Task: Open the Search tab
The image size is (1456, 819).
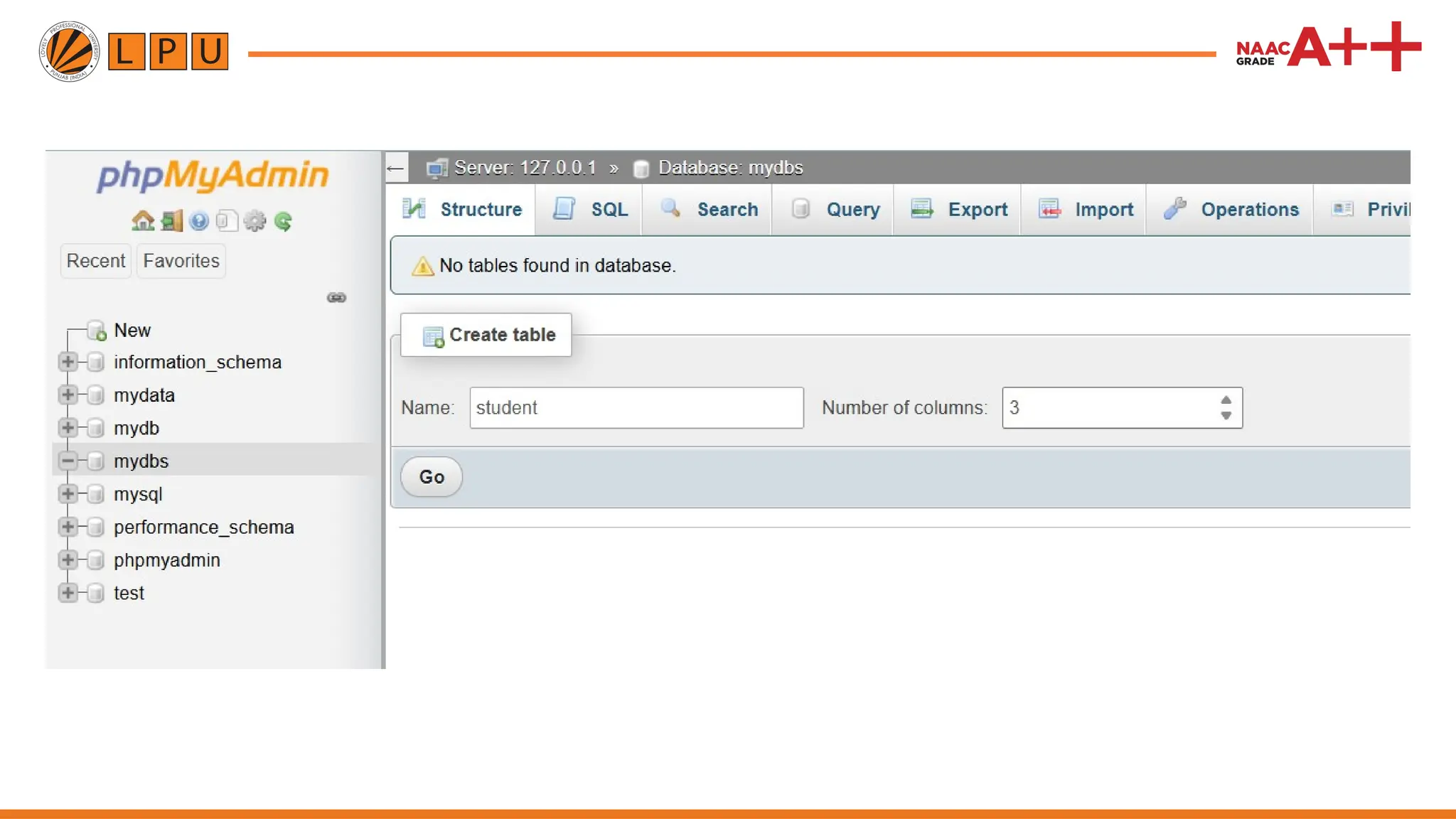Action: click(708, 210)
